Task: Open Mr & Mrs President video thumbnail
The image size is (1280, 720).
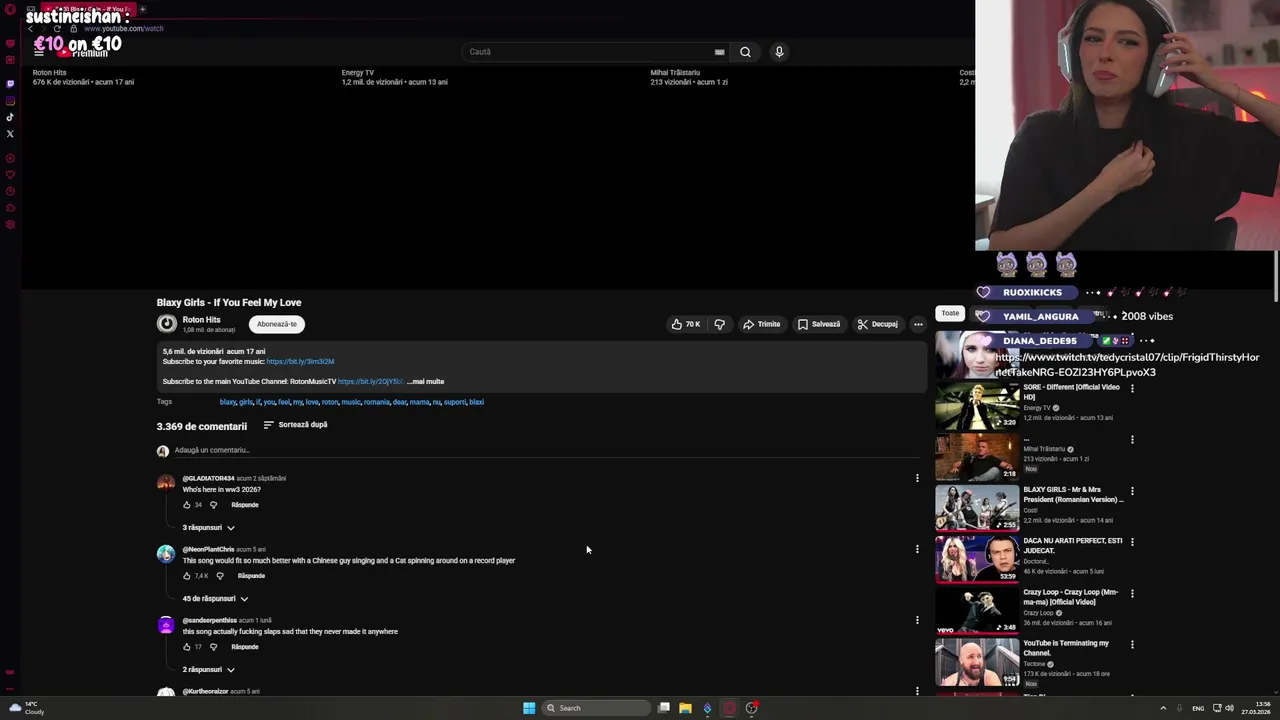Action: point(977,508)
